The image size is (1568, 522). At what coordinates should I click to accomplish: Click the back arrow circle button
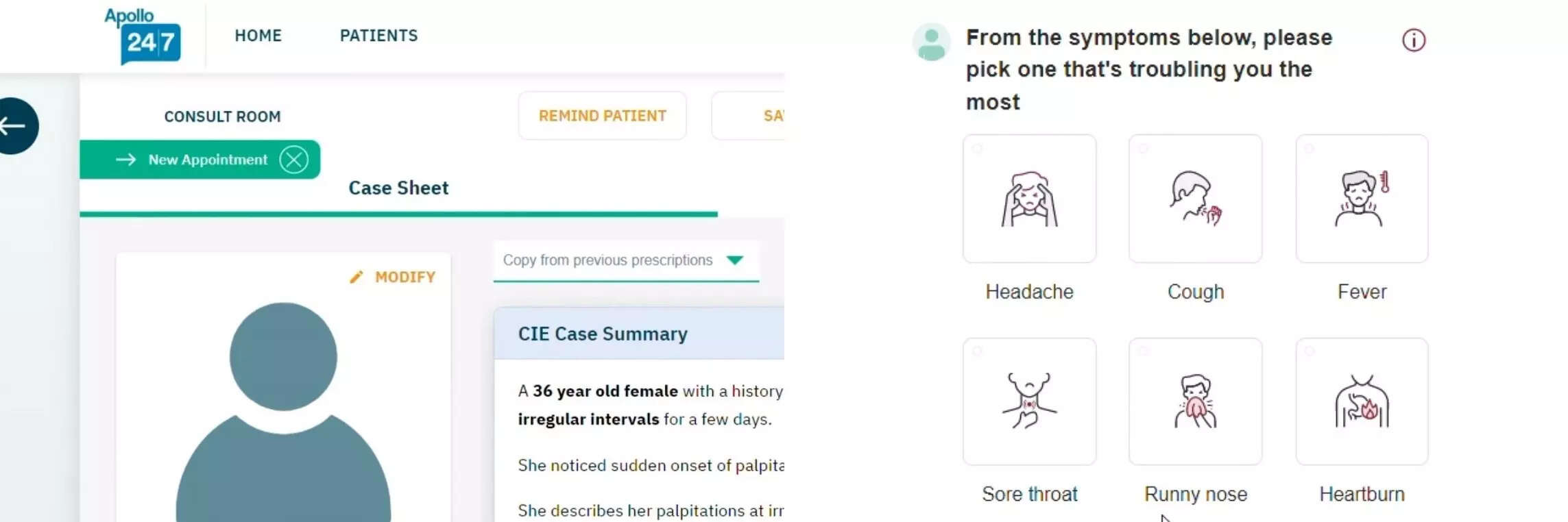(14, 125)
